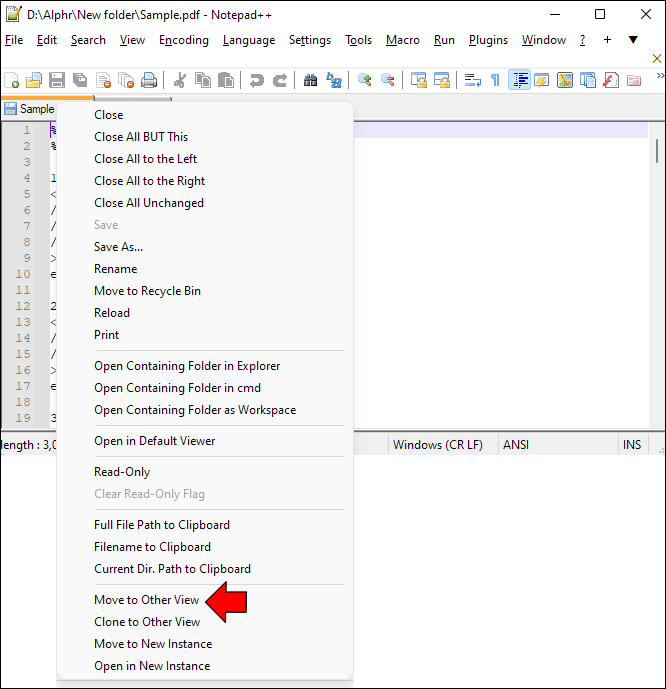The height and width of the screenshot is (689, 666).
Task: Choose Close All BUT This
Action: 205,137
